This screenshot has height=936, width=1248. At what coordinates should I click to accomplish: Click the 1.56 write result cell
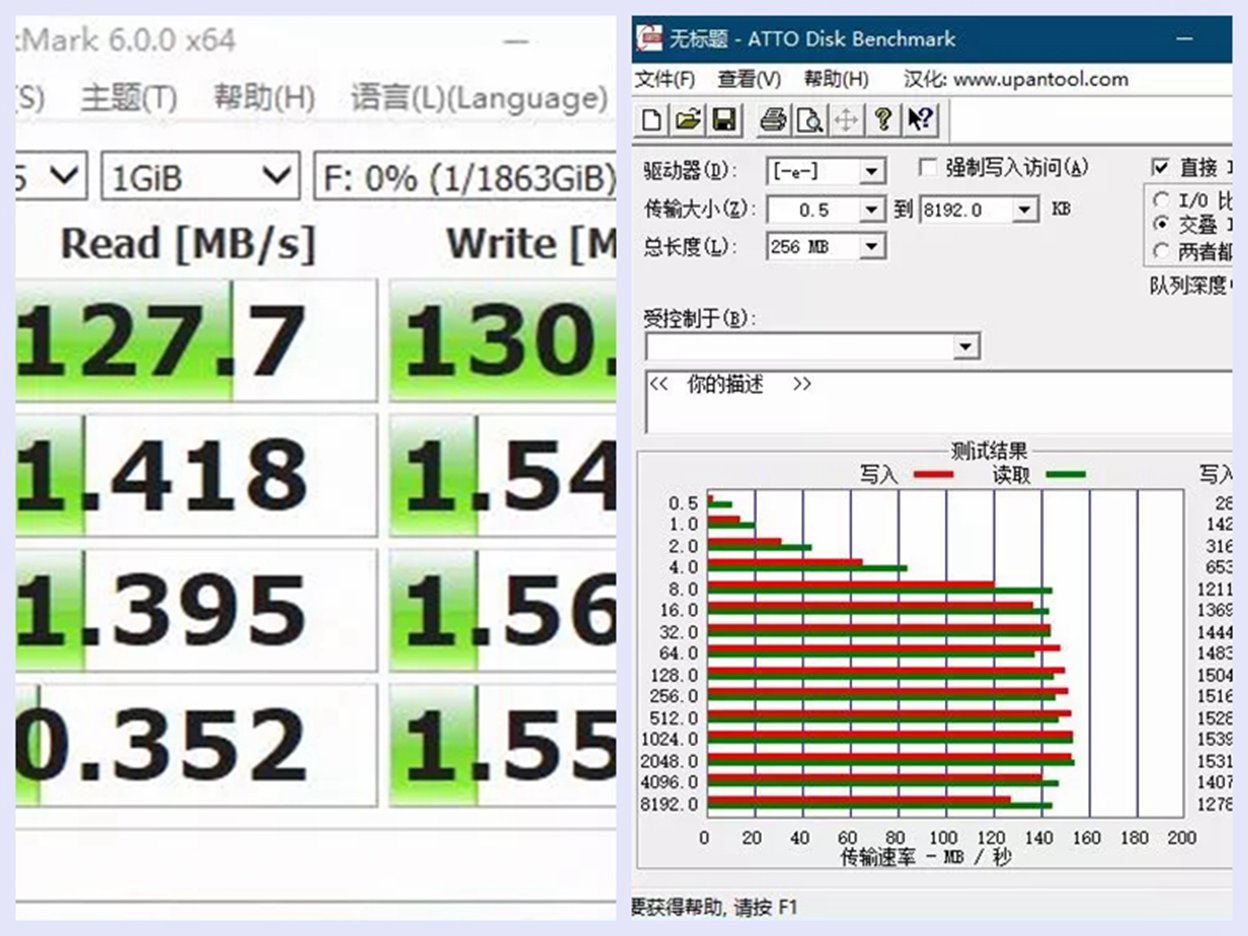point(503,609)
